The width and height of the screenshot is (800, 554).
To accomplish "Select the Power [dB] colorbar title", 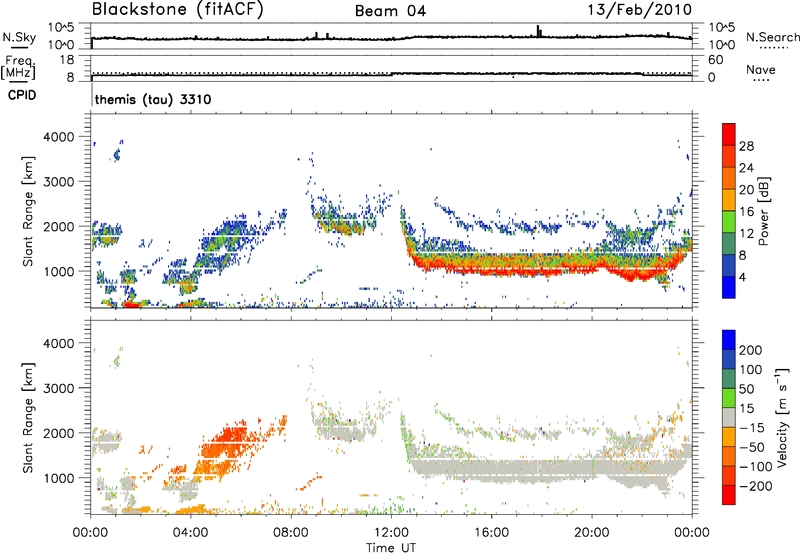I will coord(763,211).
